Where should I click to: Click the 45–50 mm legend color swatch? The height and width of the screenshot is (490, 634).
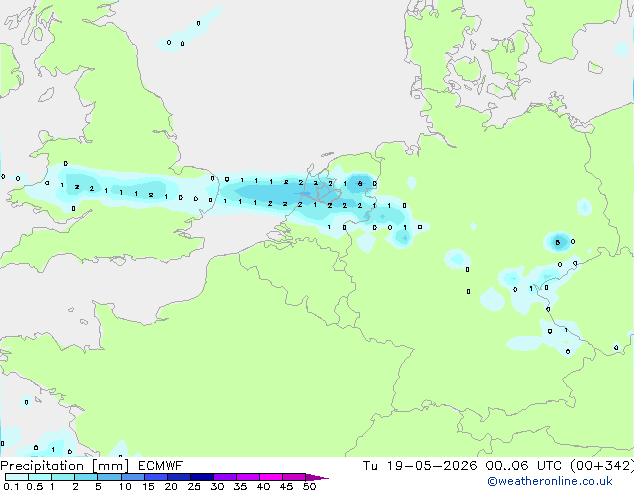(x=294, y=477)
